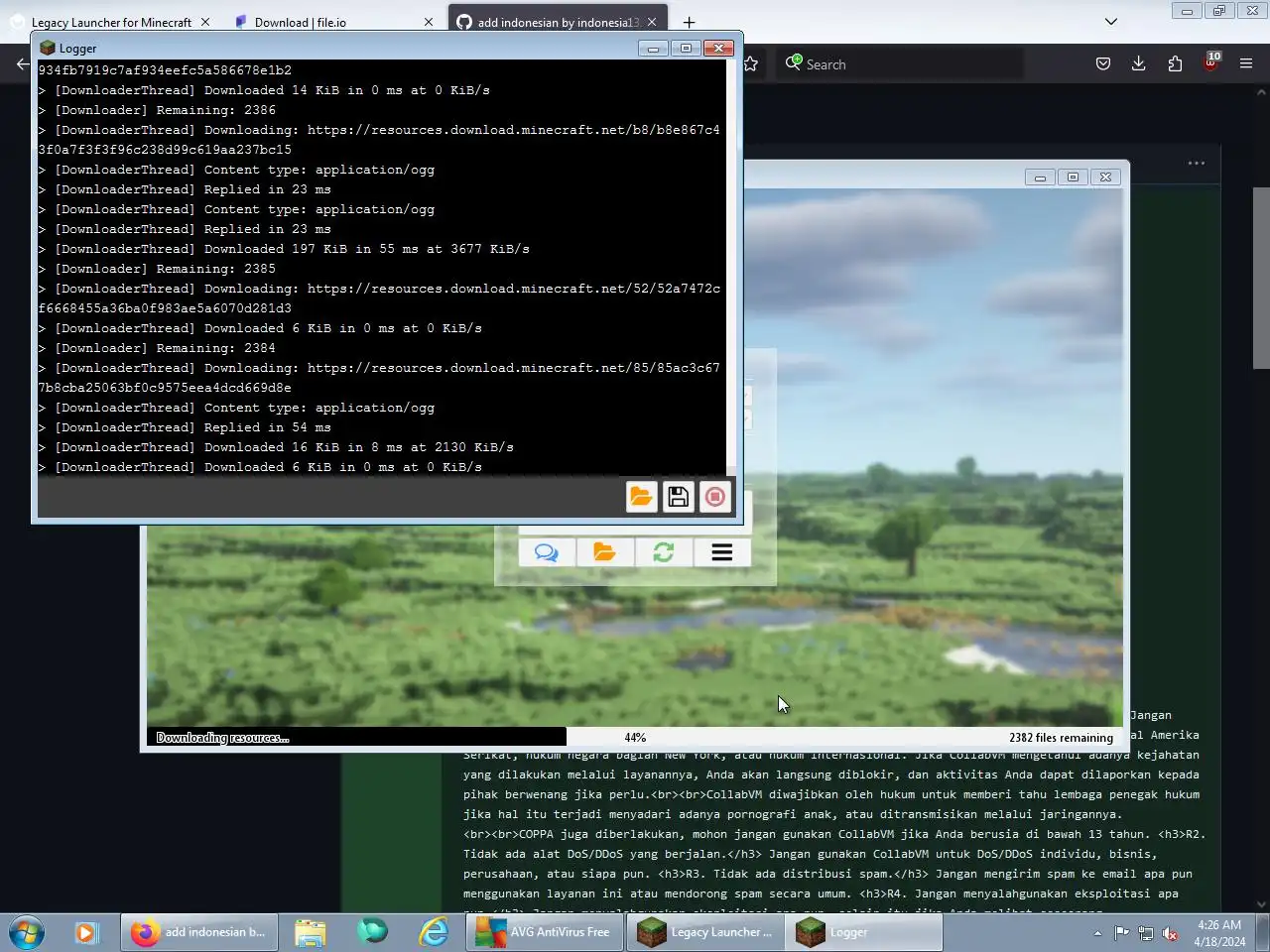
Task: Open Firefox application hamburger menu
Action: tap(1246, 63)
